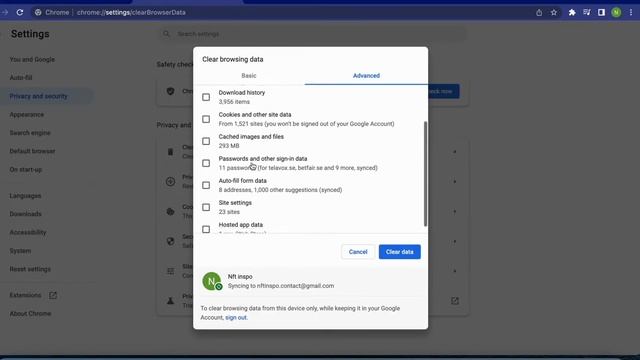Image resolution: width=640 pixels, height=360 pixels.
Task: Expand the fifth privacy row arrow
Action: click(455, 271)
